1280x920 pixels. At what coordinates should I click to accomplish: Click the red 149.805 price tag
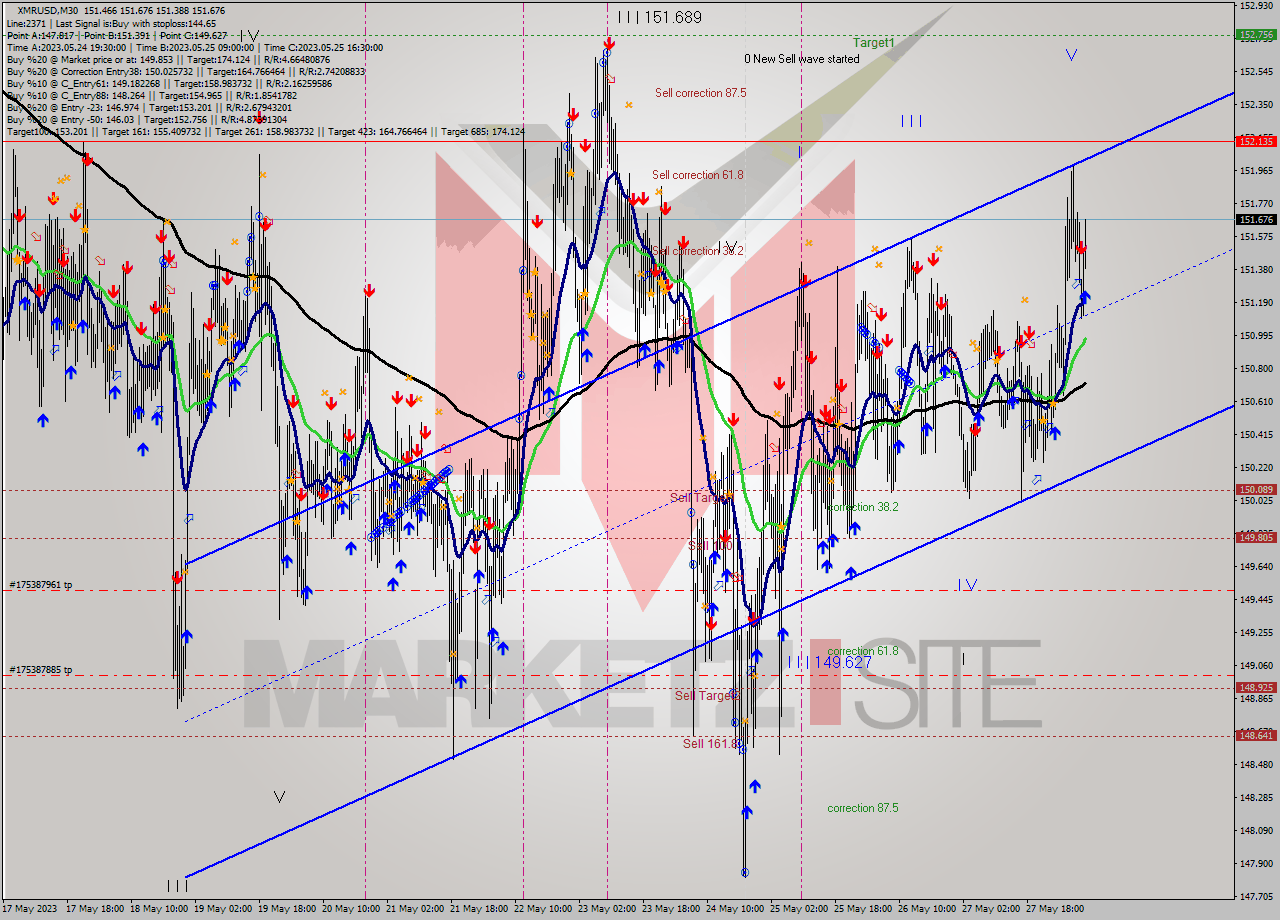(x=1256, y=537)
